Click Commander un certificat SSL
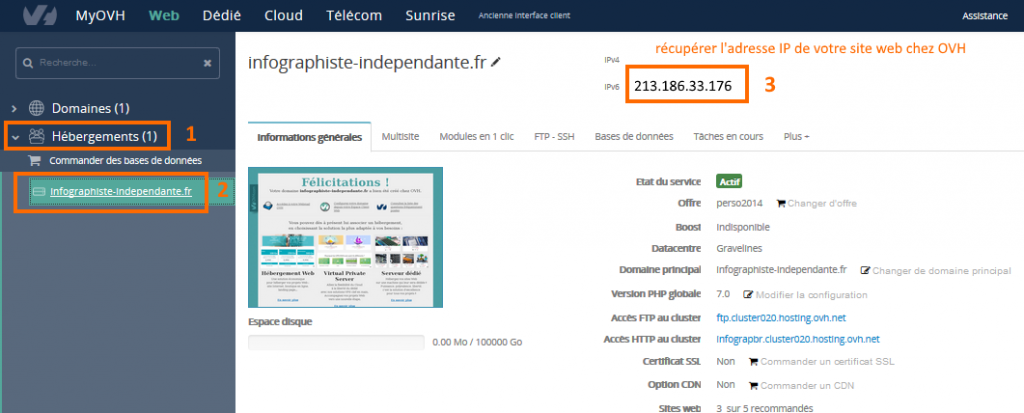Image resolution: width=1024 pixels, height=413 pixels. coord(827,361)
